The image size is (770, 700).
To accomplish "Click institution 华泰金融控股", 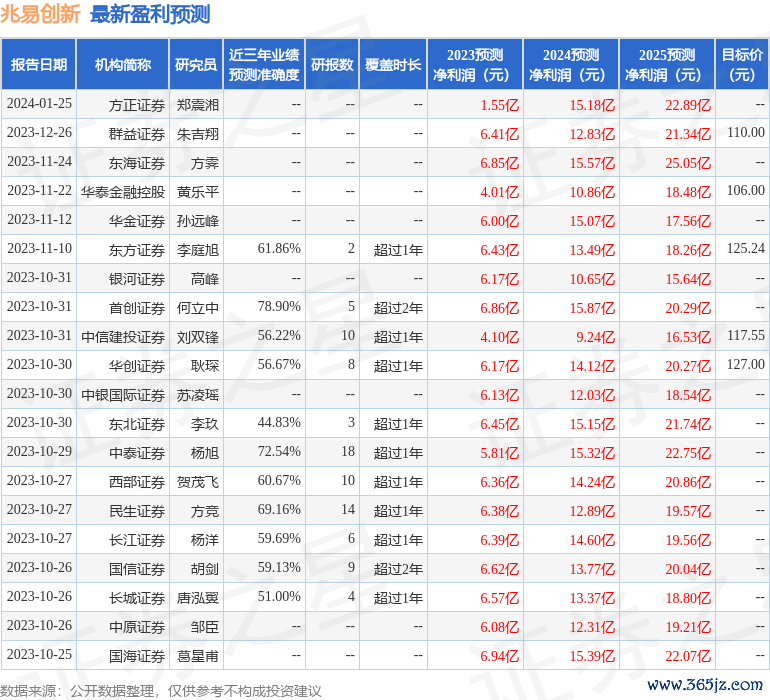I will tap(123, 192).
